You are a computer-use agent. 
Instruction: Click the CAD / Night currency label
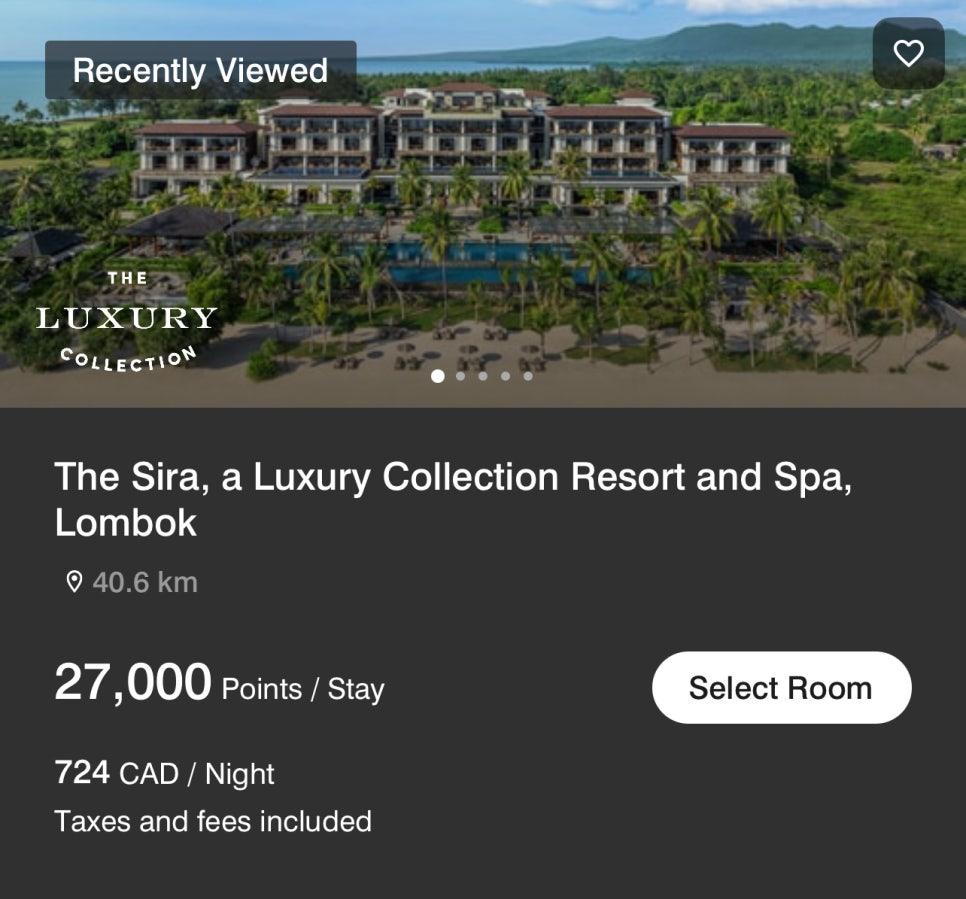coord(197,774)
